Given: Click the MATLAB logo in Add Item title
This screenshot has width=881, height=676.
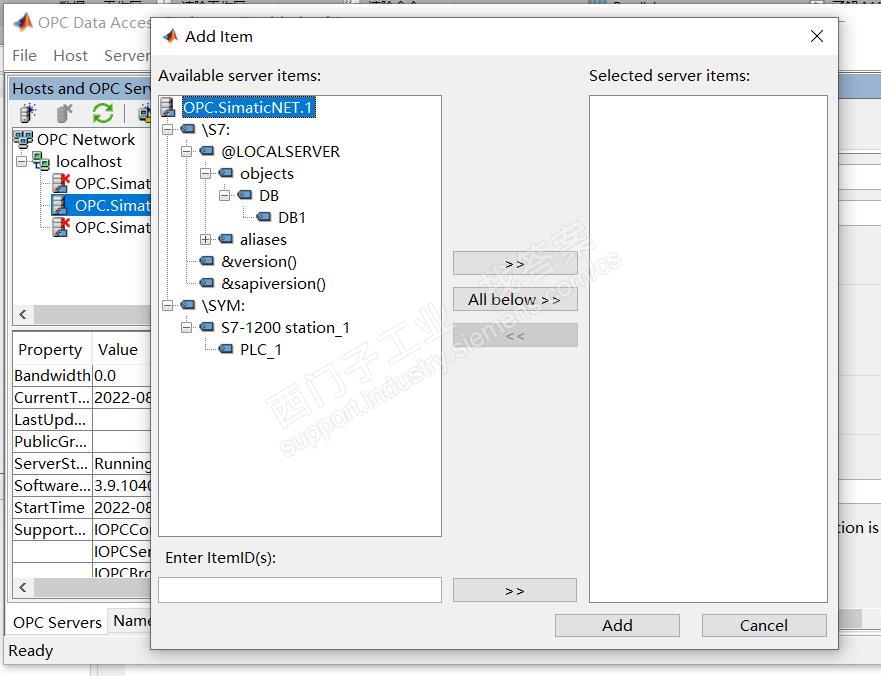Looking at the screenshot, I should pos(170,36).
